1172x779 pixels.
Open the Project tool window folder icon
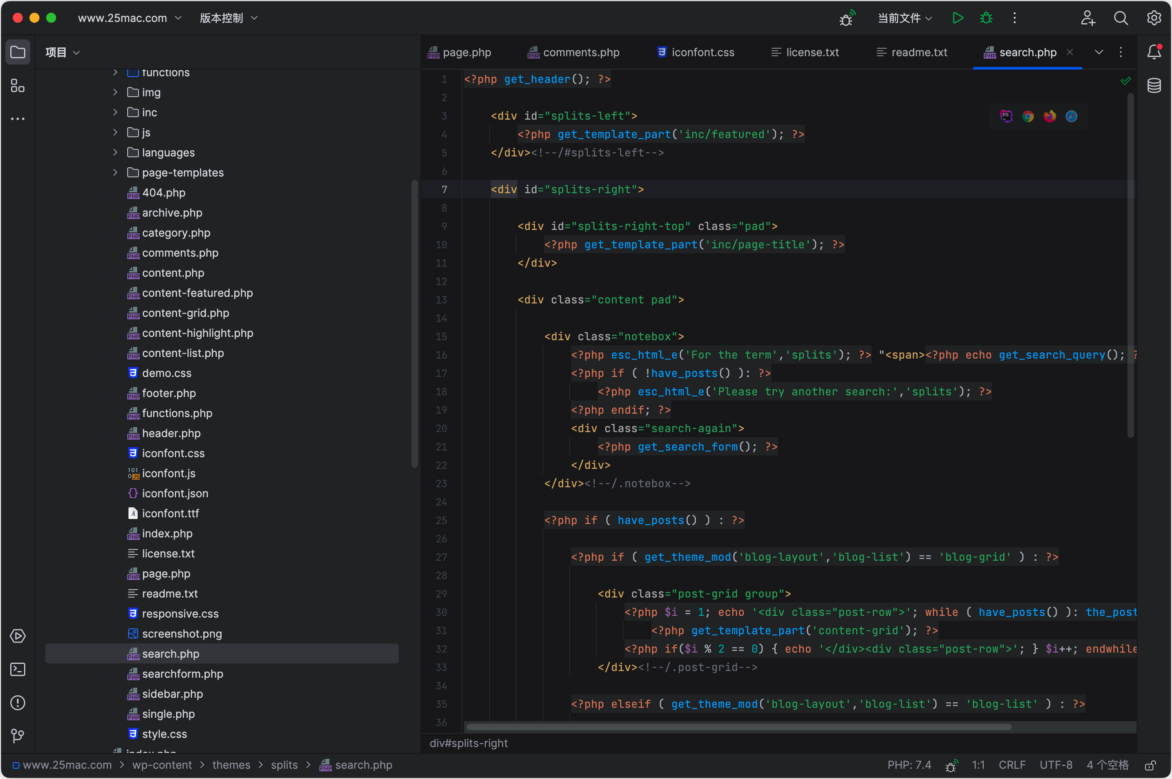click(18, 52)
